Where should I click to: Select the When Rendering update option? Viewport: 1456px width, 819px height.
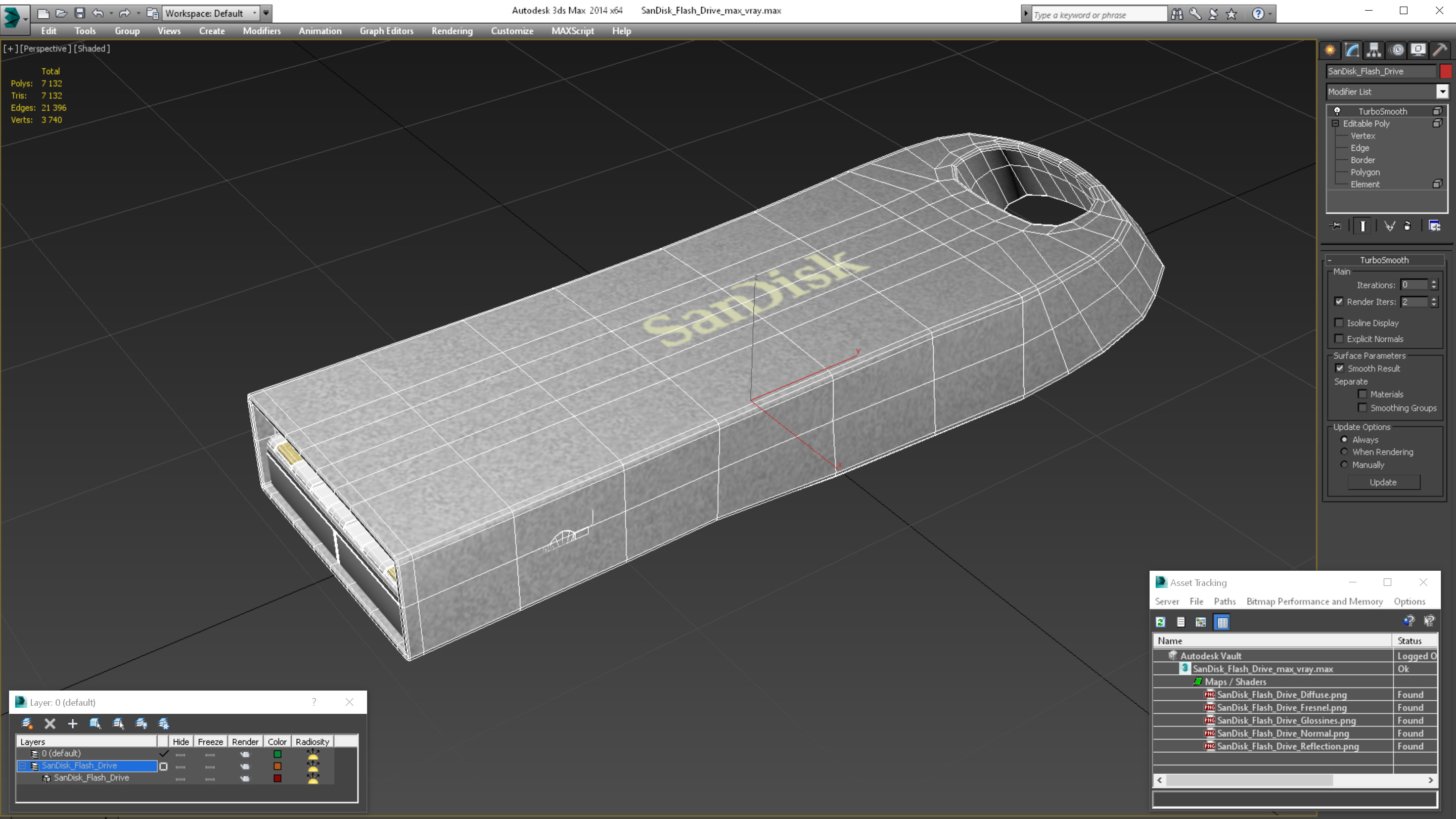pyautogui.click(x=1344, y=451)
